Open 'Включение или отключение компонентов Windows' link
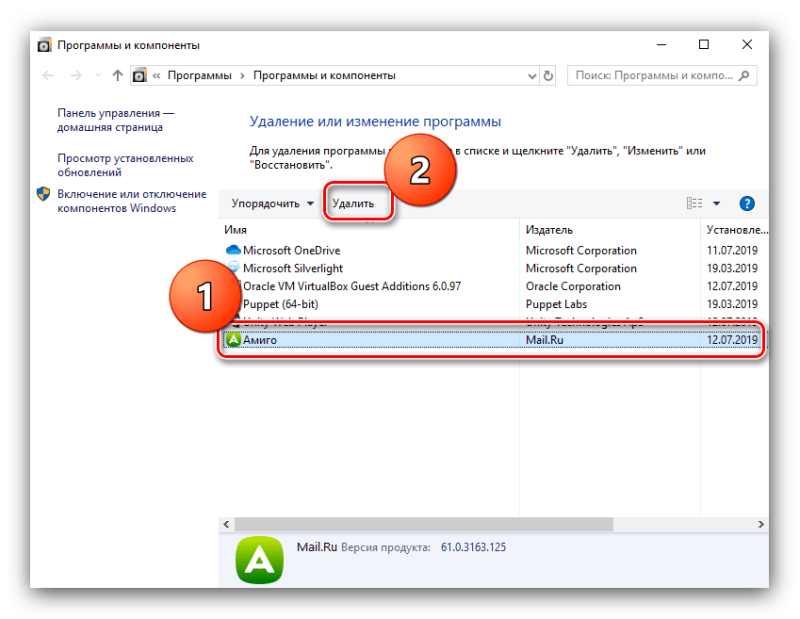Viewport: 800px width, 619px height. 132,201
